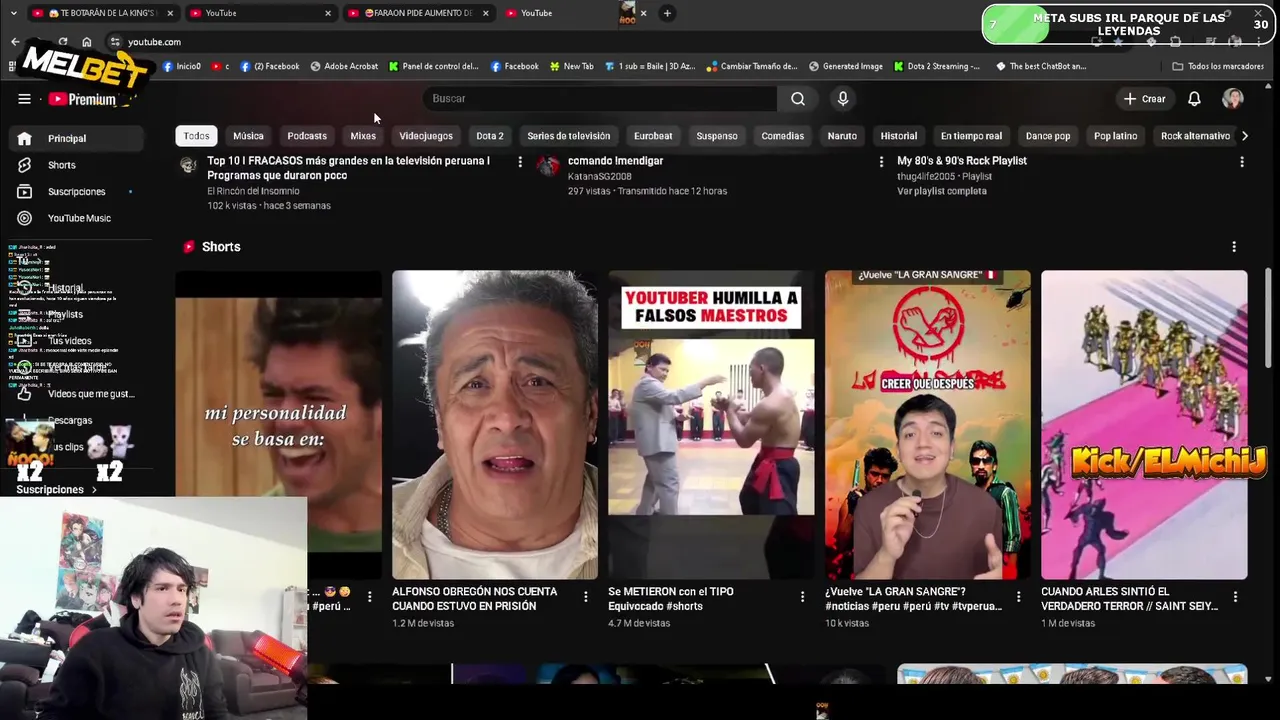Click the page vertical scrollbar
The image size is (1280, 720).
pyautogui.click(x=1268, y=318)
